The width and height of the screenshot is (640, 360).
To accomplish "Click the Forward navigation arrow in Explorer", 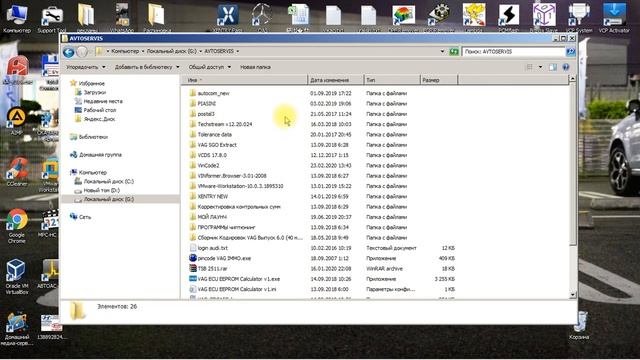I will coord(82,52).
